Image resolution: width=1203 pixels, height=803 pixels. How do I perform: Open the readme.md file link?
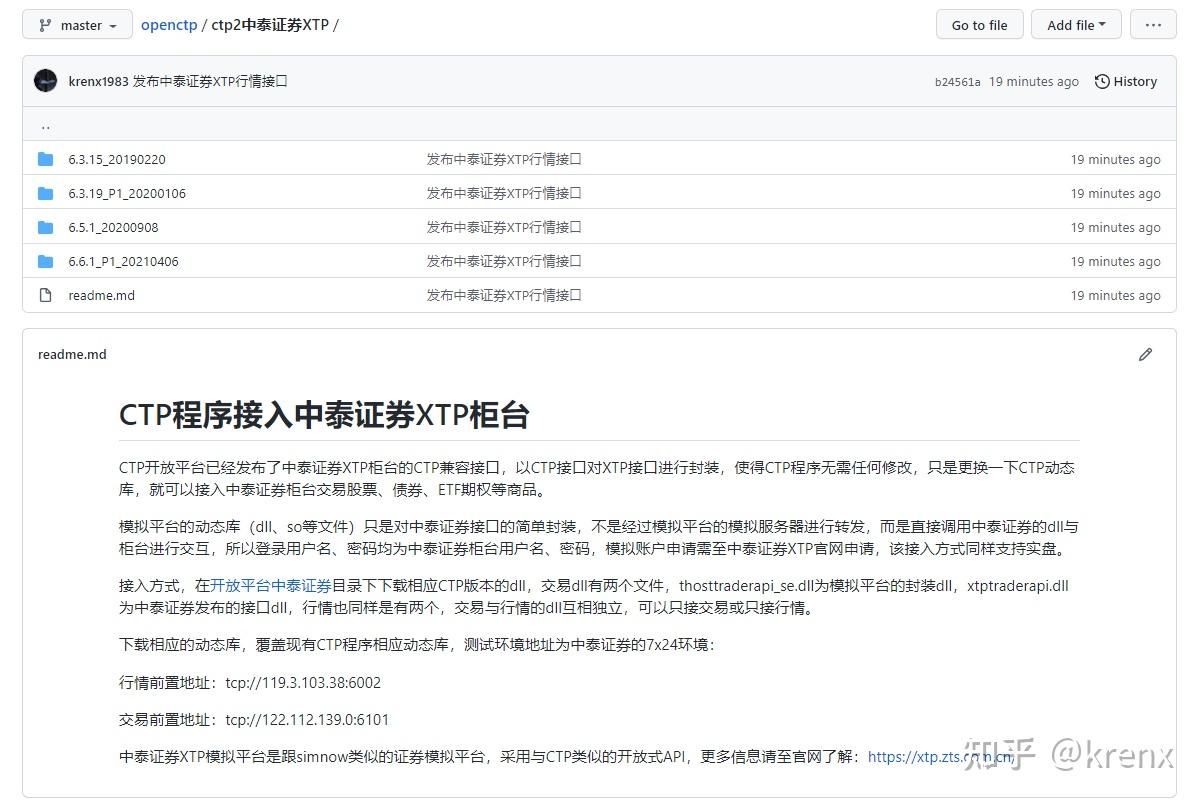[x=101, y=294]
